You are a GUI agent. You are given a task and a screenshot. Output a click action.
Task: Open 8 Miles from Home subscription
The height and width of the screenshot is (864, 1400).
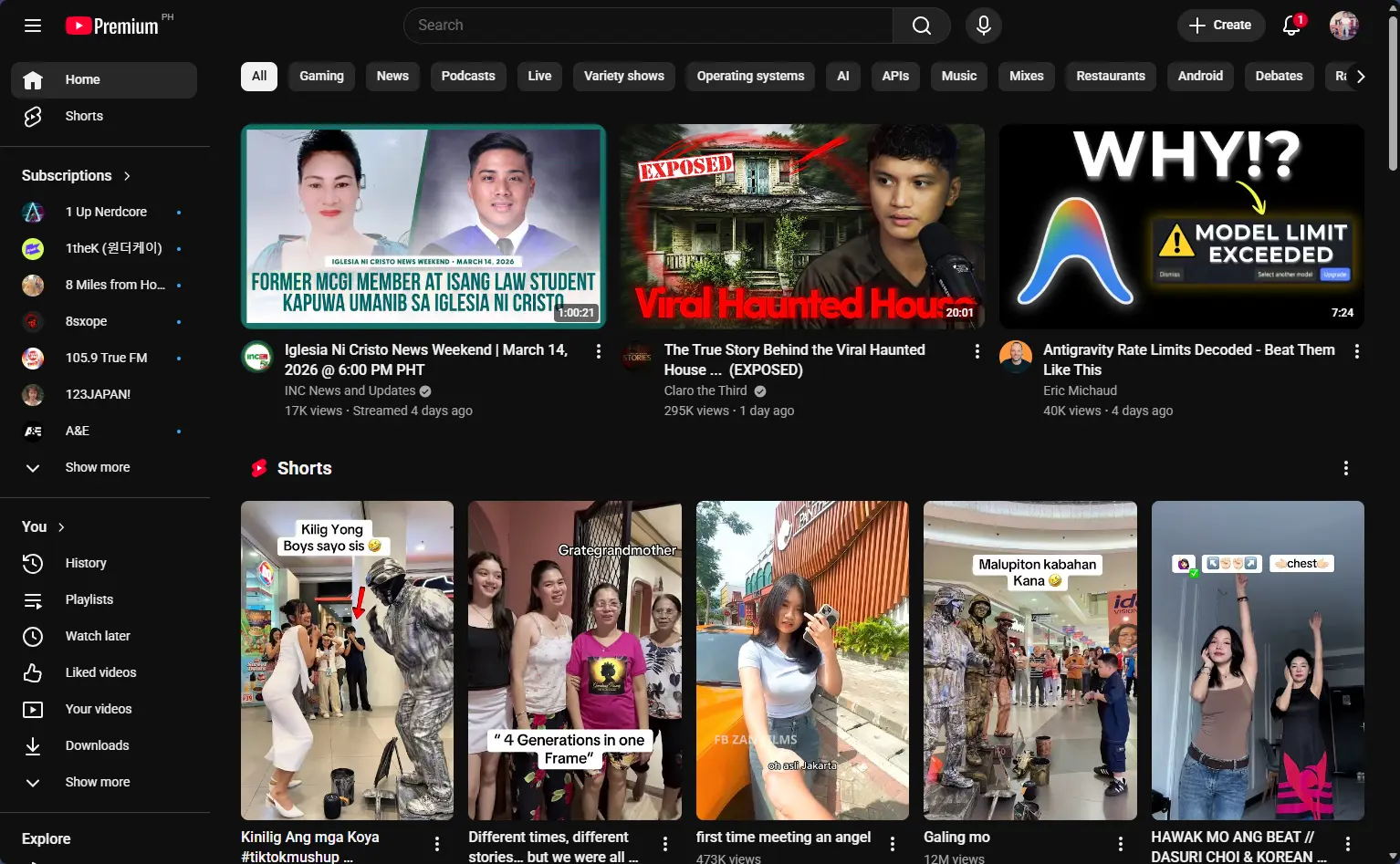[x=104, y=285]
